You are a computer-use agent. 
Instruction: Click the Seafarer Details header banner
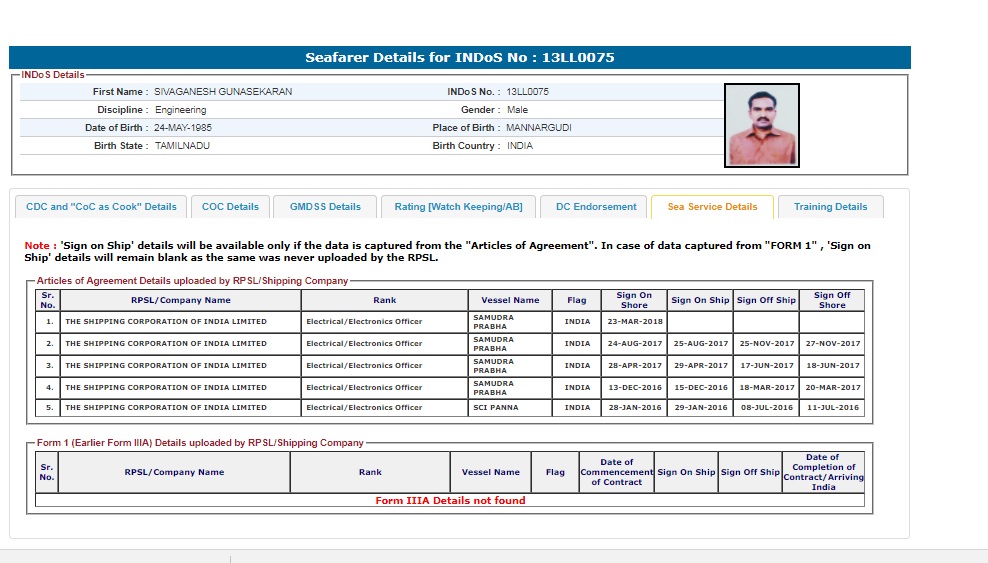click(460, 57)
